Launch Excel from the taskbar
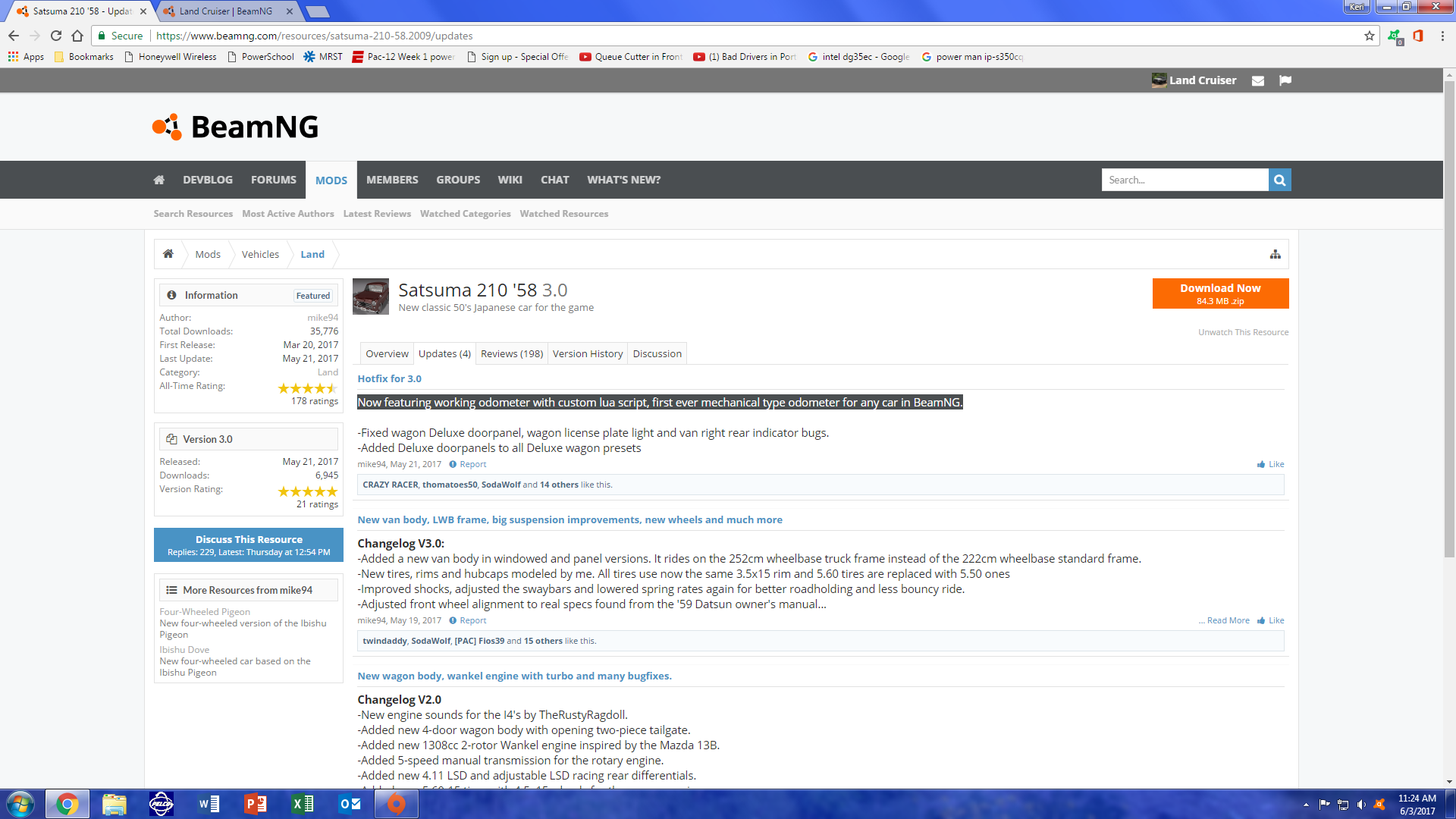This screenshot has width=1456, height=819. coord(303,804)
